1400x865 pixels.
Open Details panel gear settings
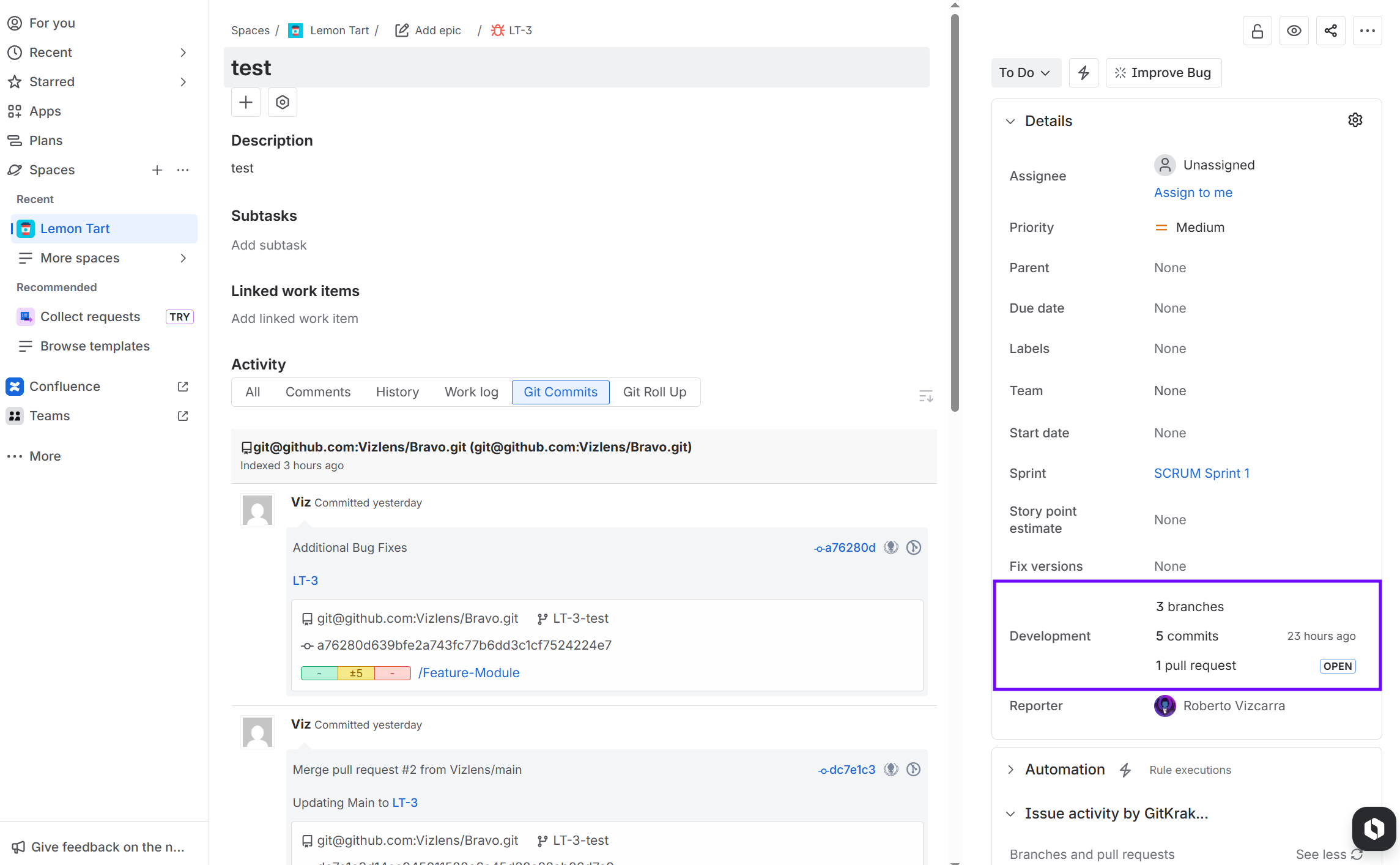pos(1355,121)
